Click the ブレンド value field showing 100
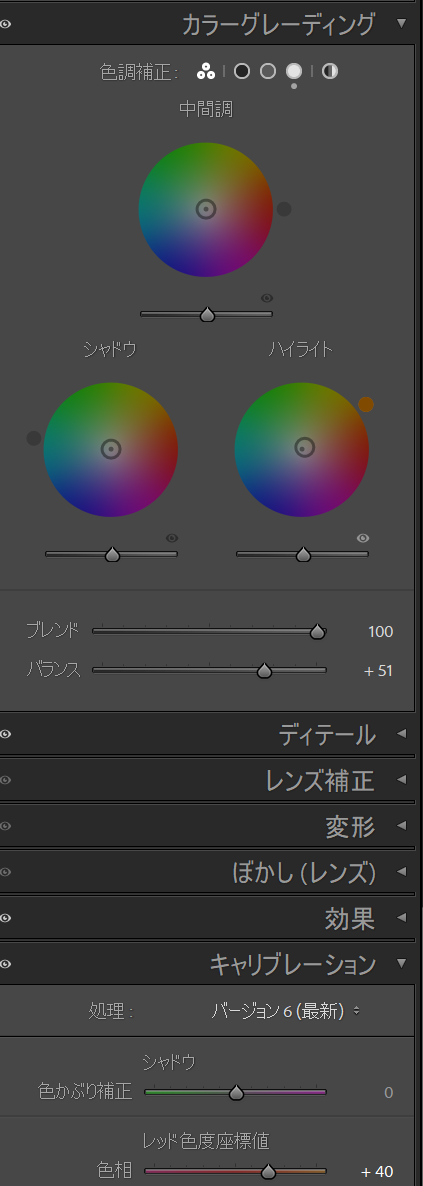 [x=381, y=632]
